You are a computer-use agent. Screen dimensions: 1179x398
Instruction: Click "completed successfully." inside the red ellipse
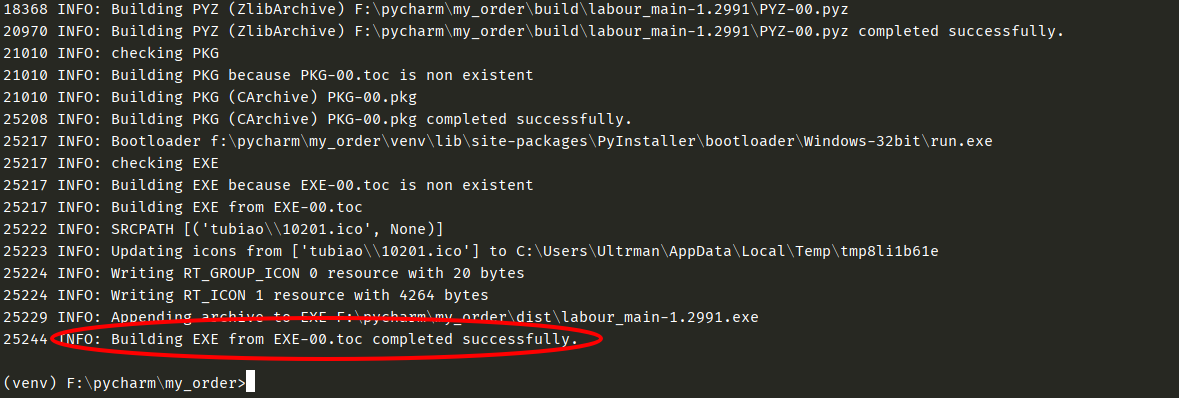(x=475, y=339)
